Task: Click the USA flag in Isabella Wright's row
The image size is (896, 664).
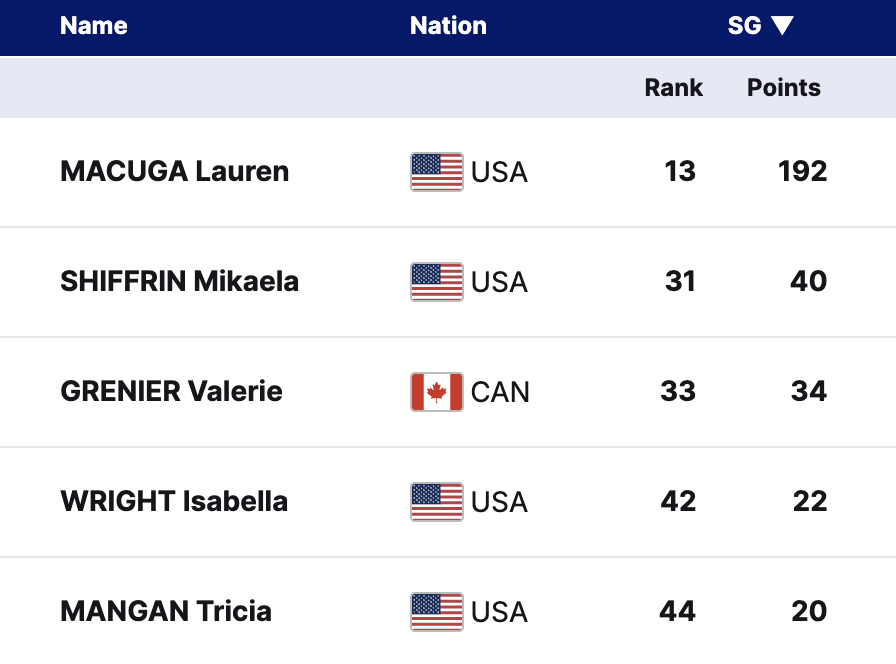Action: click(x=436, y=502)
